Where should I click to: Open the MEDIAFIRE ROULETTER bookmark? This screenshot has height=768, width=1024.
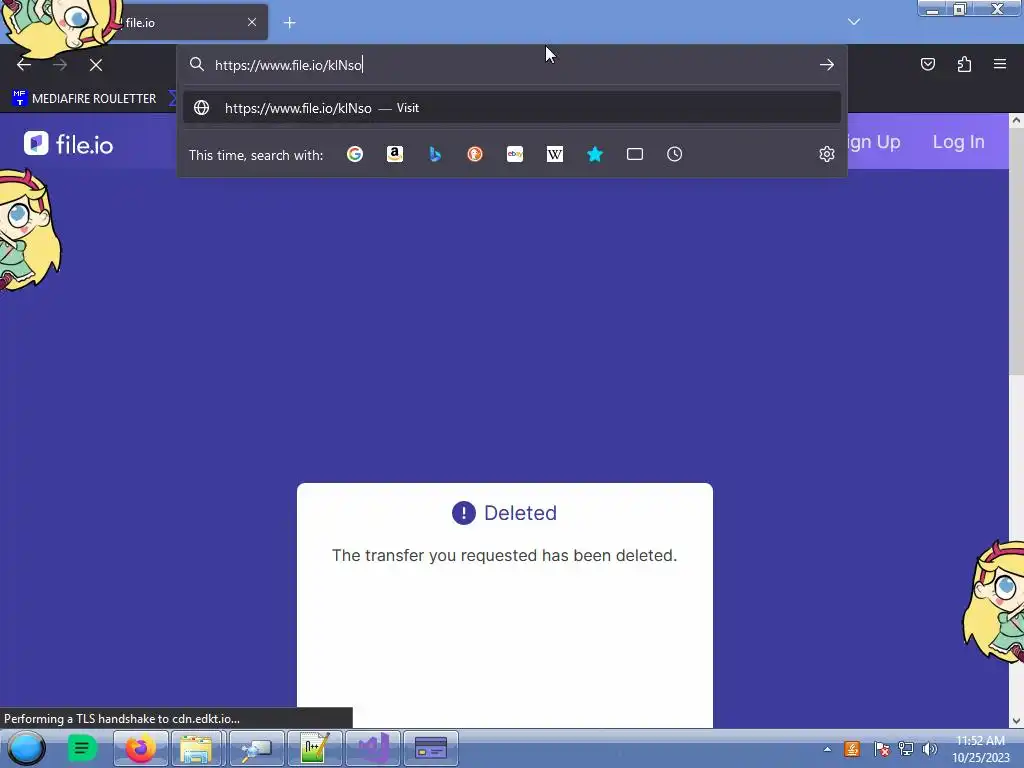(x=85, y=99)
